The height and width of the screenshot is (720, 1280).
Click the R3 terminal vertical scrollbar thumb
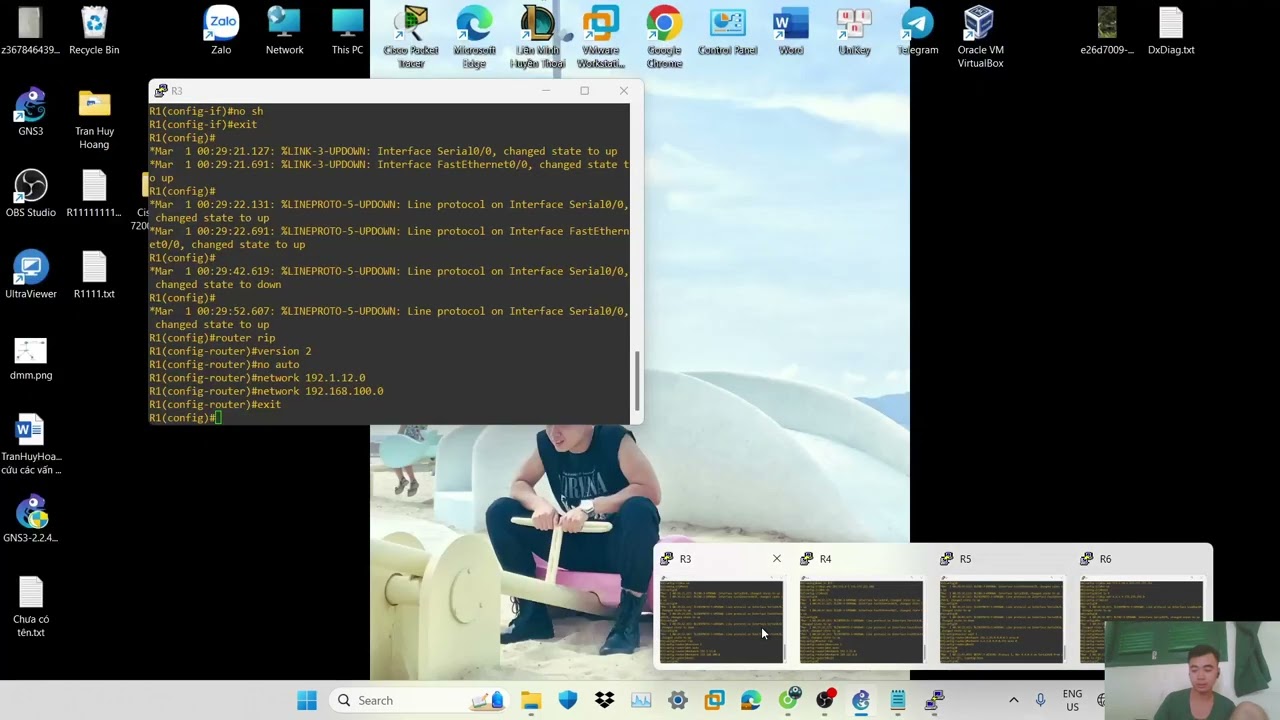pos(636,379)
